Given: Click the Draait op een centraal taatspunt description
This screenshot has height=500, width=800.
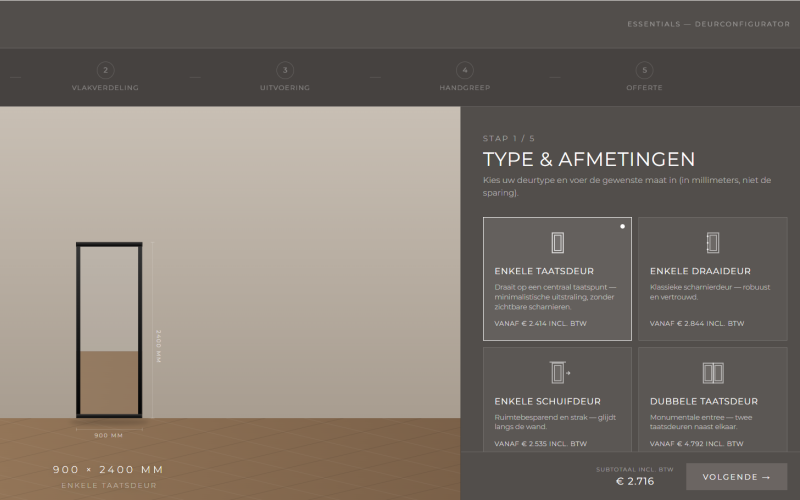Looking at the screenshot, I should point(555,297).
